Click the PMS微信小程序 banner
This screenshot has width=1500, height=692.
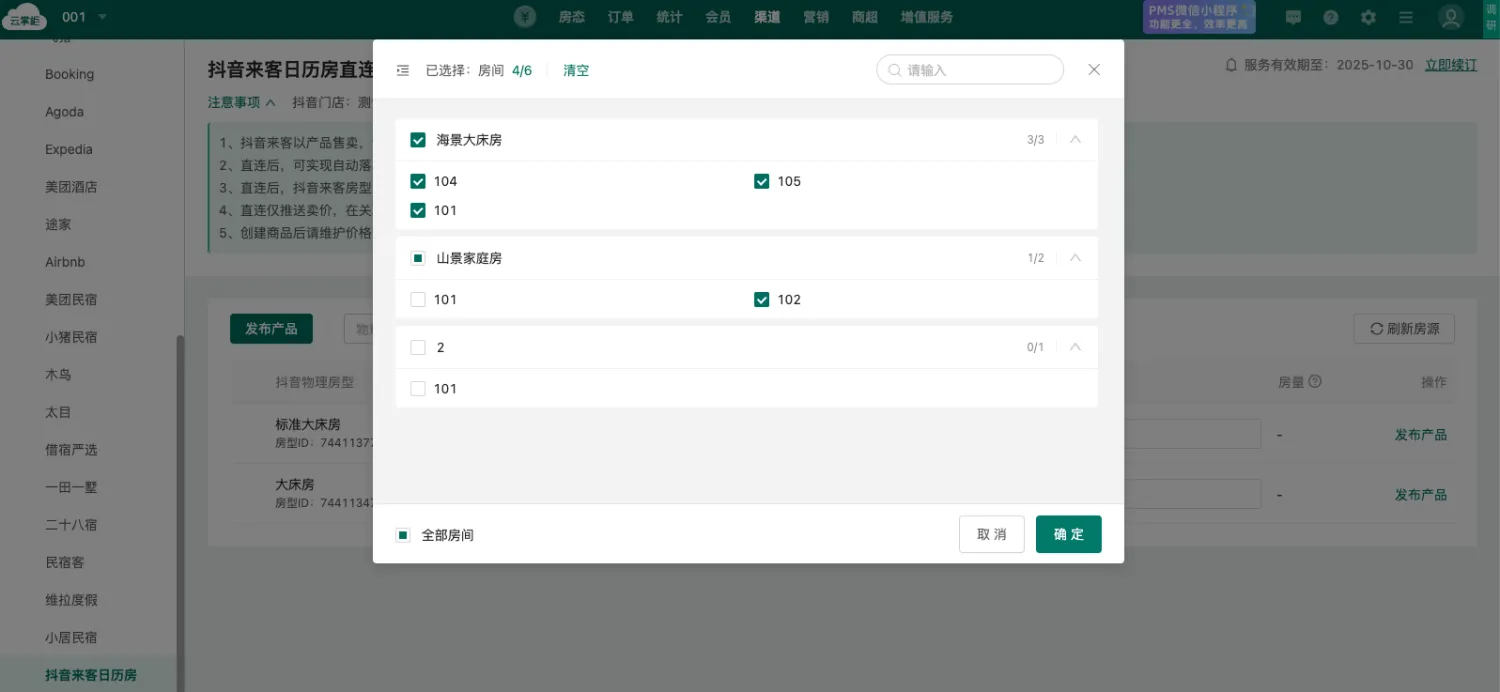(1199, 17)
